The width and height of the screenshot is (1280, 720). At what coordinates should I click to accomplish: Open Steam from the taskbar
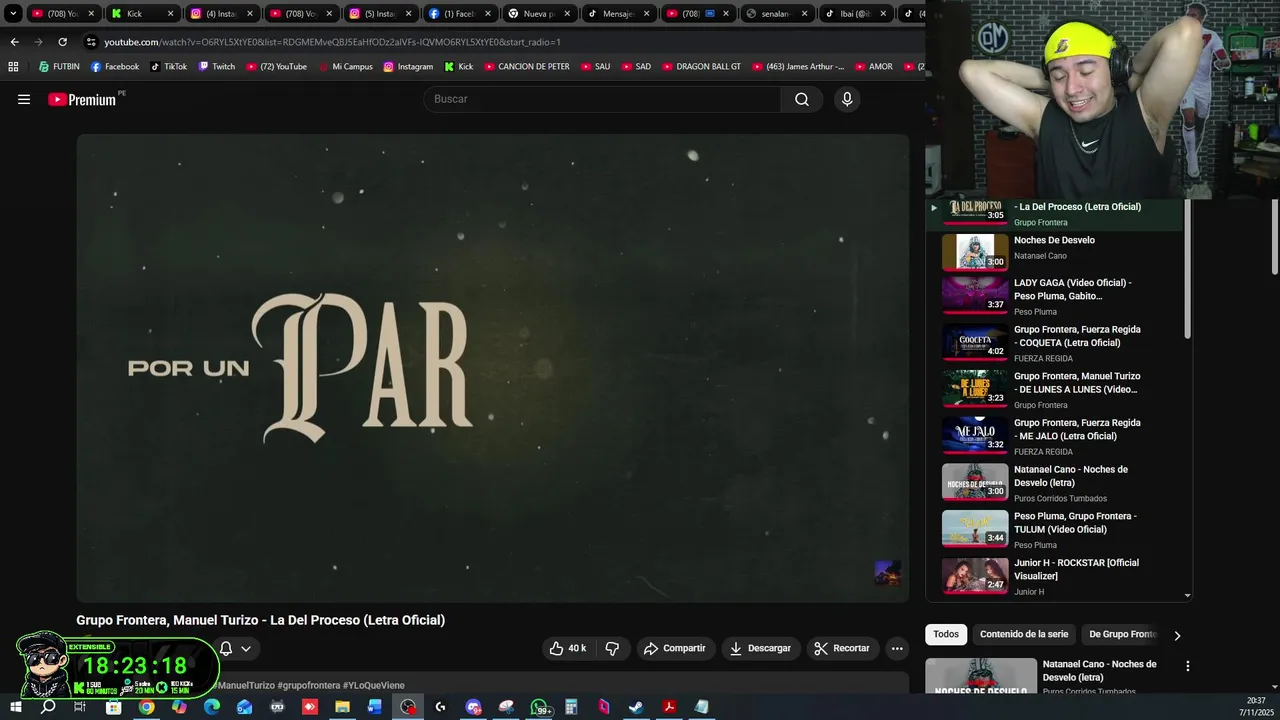pyautogui.click(x=636, y=707)
